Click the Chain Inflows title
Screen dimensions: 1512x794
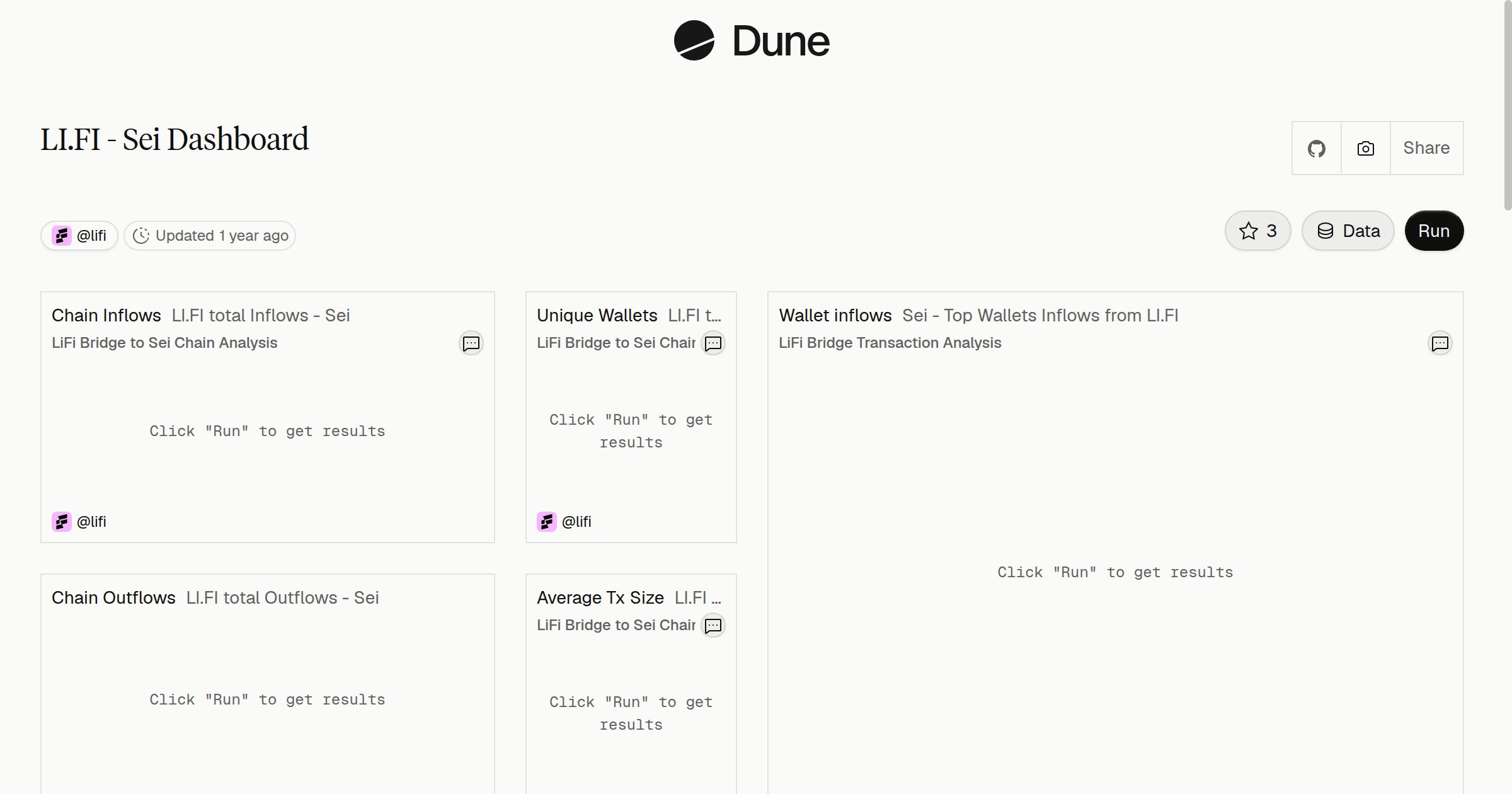coord(106,315)
